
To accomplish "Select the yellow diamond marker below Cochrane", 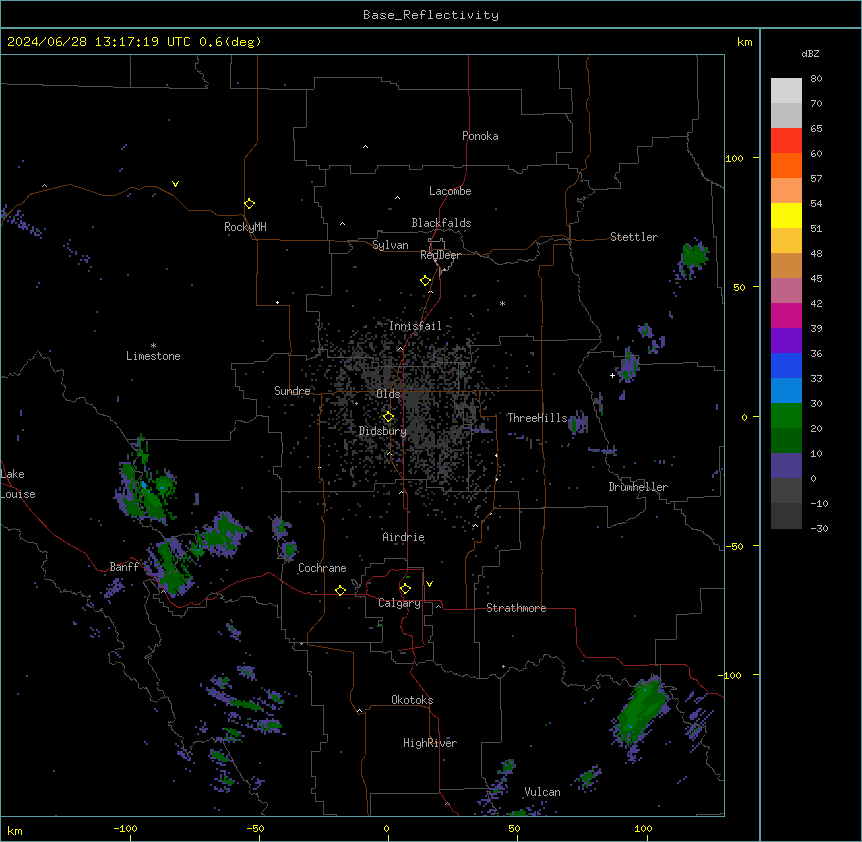I will 340,590.
